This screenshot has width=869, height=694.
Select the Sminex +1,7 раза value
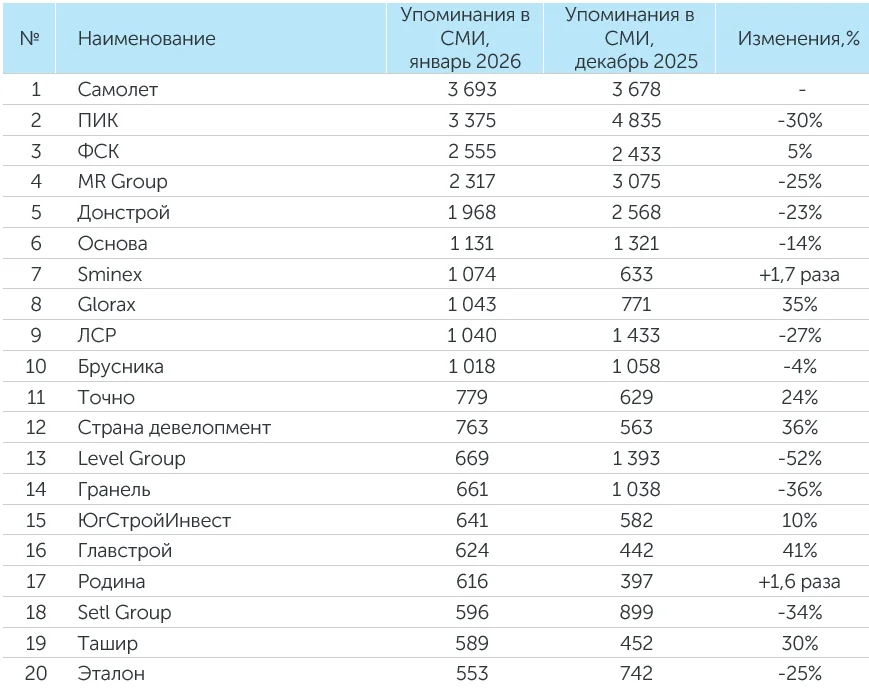(798, 274)
